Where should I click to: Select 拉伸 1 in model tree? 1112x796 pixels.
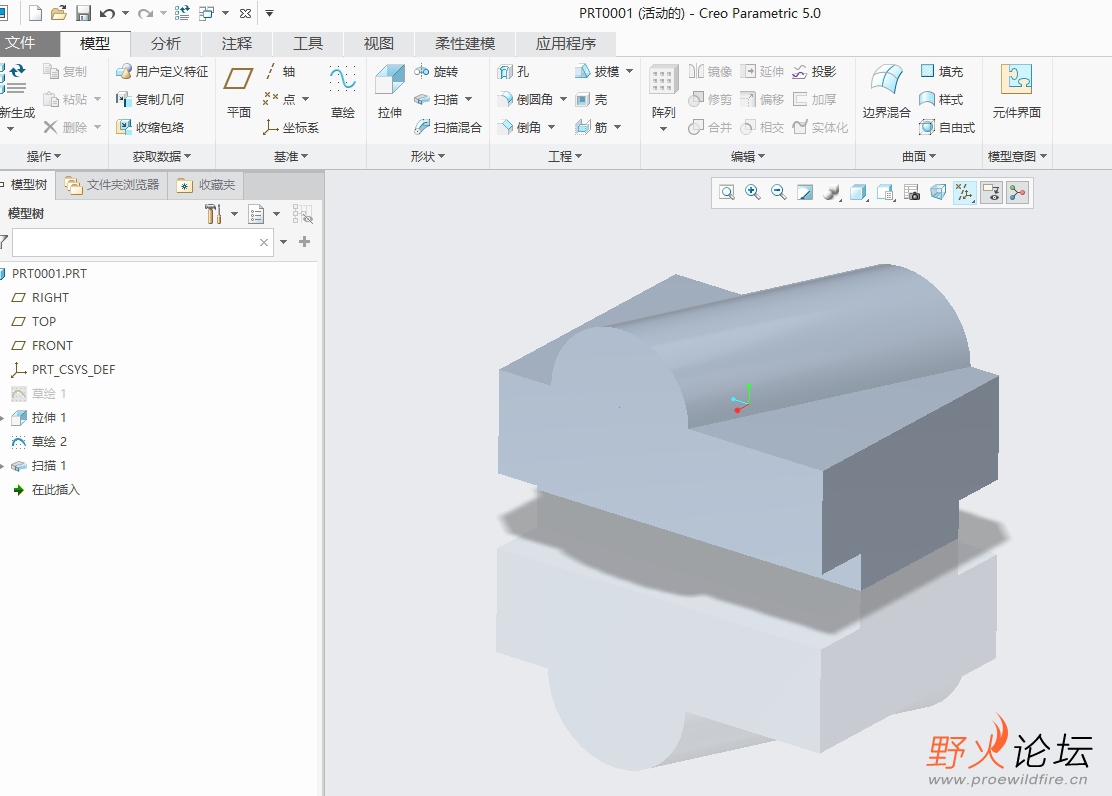[40, 417]
